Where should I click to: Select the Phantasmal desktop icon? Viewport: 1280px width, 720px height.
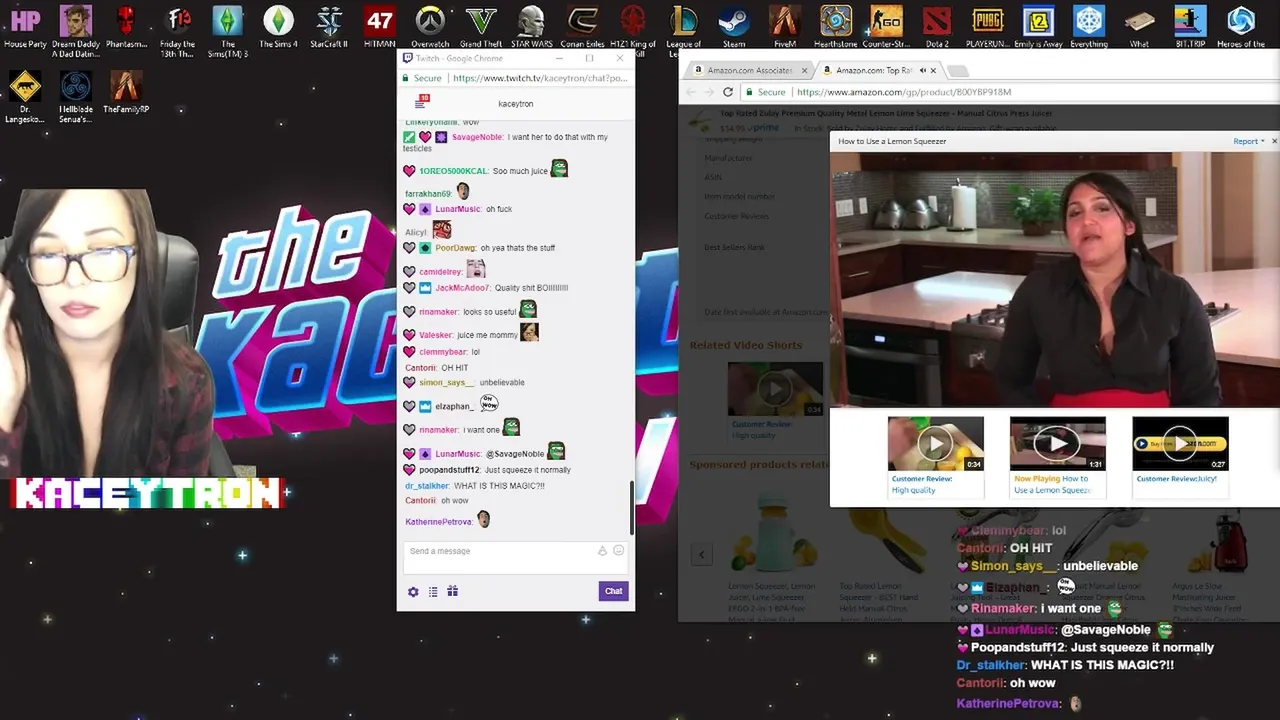[x=126, y=27]
